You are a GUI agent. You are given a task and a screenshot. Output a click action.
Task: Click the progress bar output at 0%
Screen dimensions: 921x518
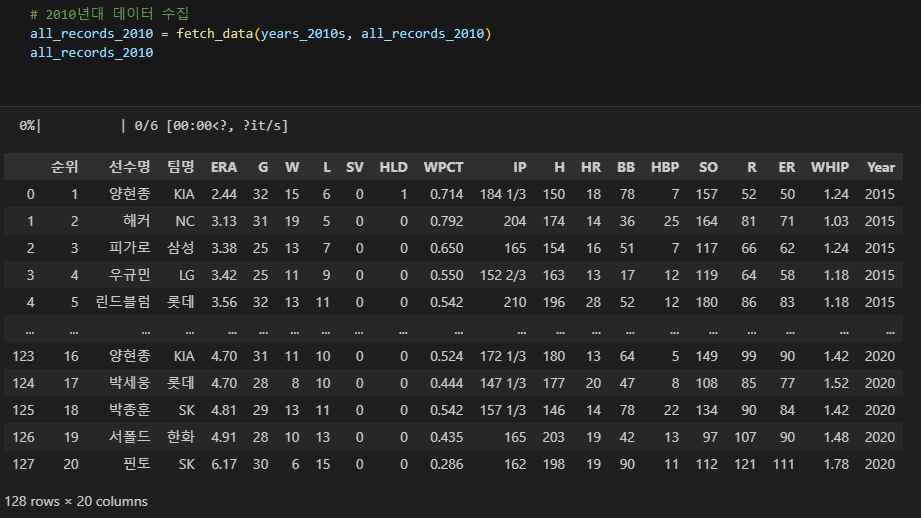click(x=153, y=126)
